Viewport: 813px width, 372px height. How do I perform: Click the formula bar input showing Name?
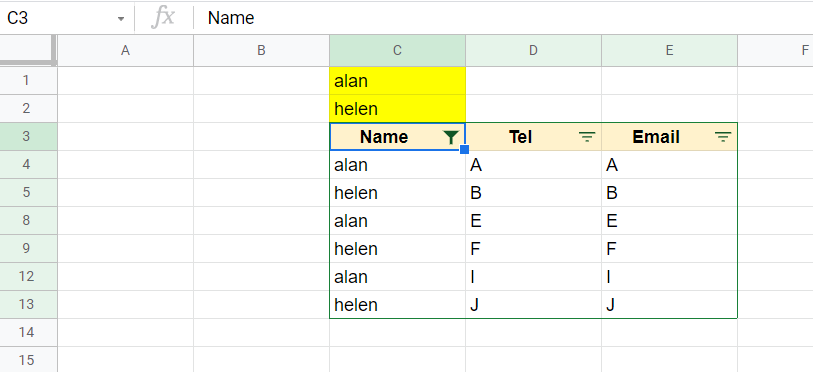(503, 18)
